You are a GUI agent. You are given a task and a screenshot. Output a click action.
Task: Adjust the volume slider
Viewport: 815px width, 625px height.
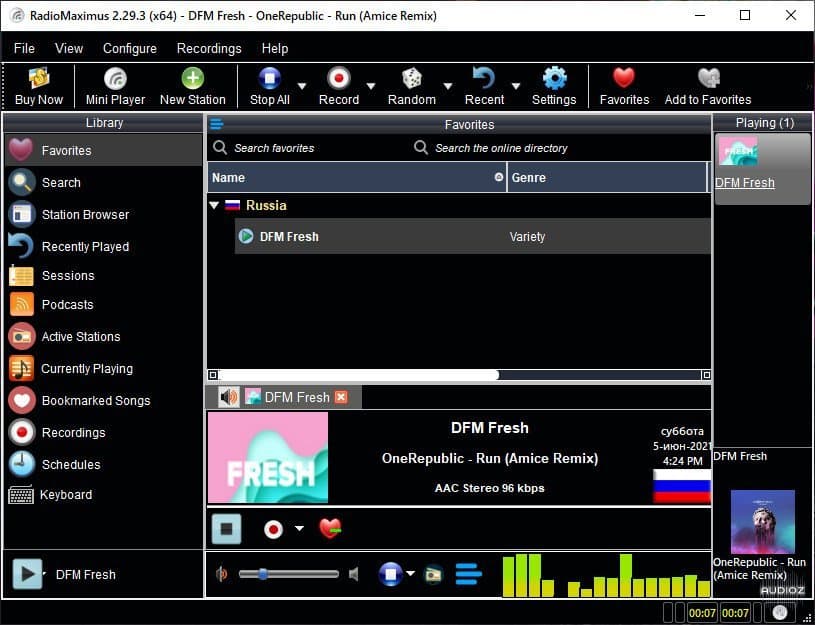click(264, 574)
